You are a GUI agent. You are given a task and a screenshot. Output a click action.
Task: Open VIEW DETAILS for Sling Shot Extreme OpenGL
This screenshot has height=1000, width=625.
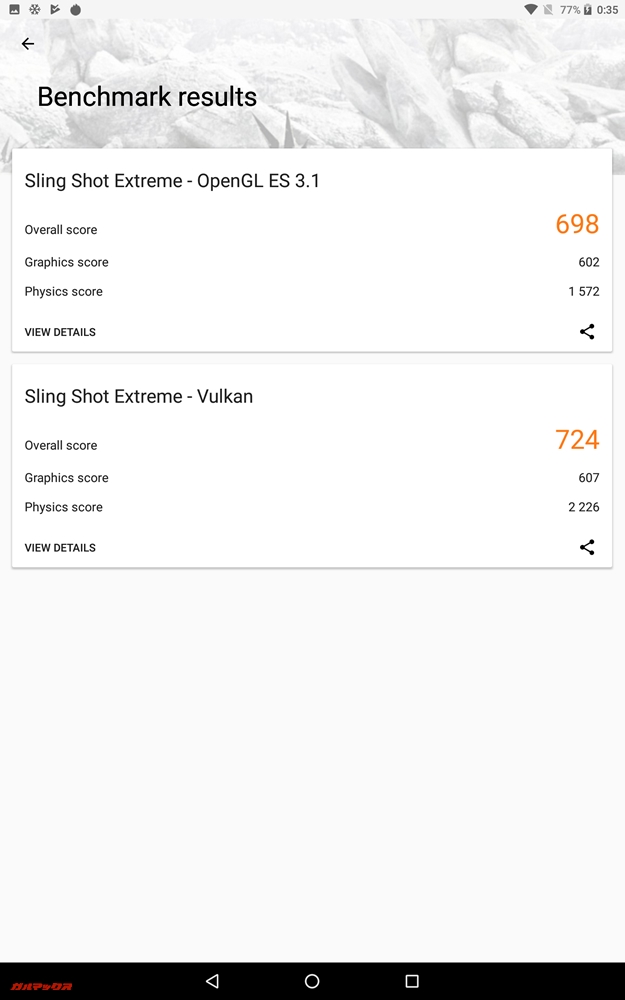(x=60, y=331)
